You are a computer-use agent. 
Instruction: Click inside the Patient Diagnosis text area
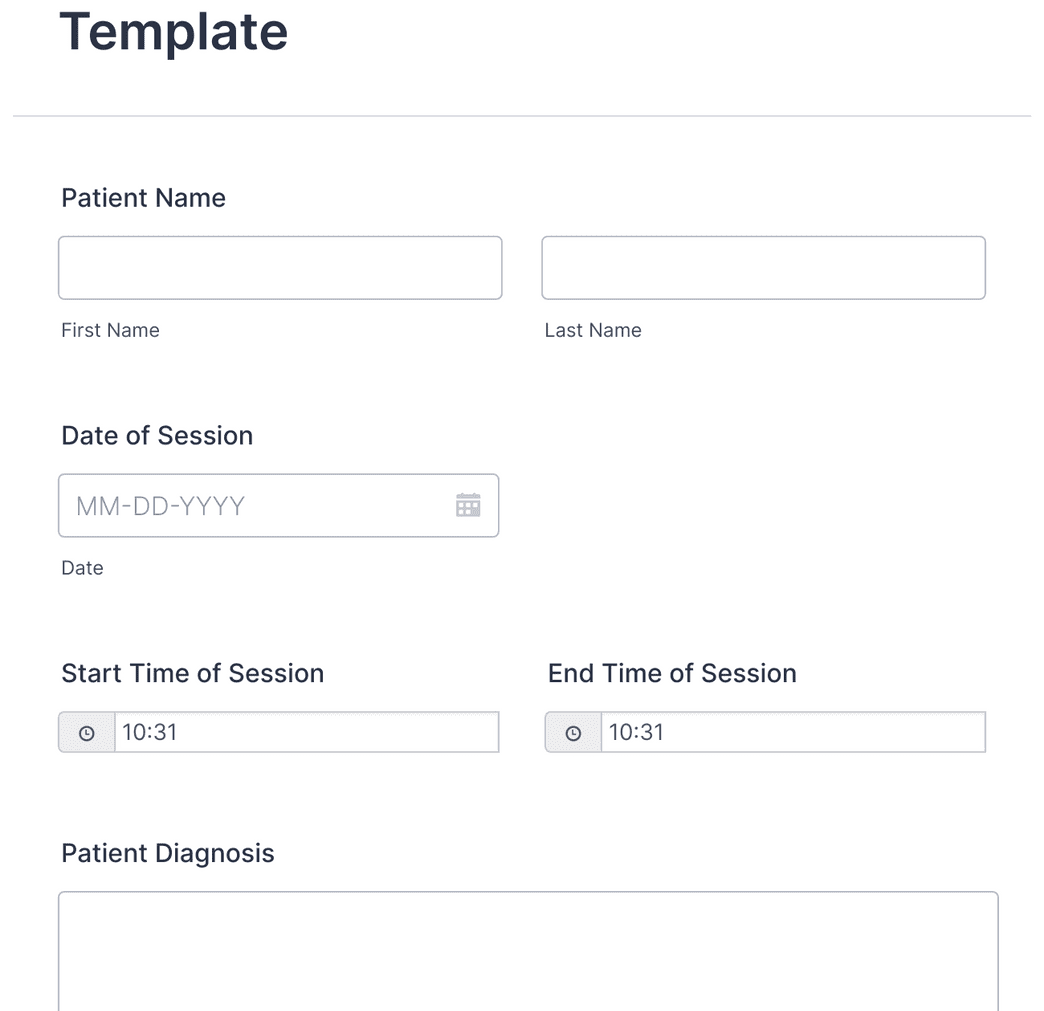tap(530, 950)
